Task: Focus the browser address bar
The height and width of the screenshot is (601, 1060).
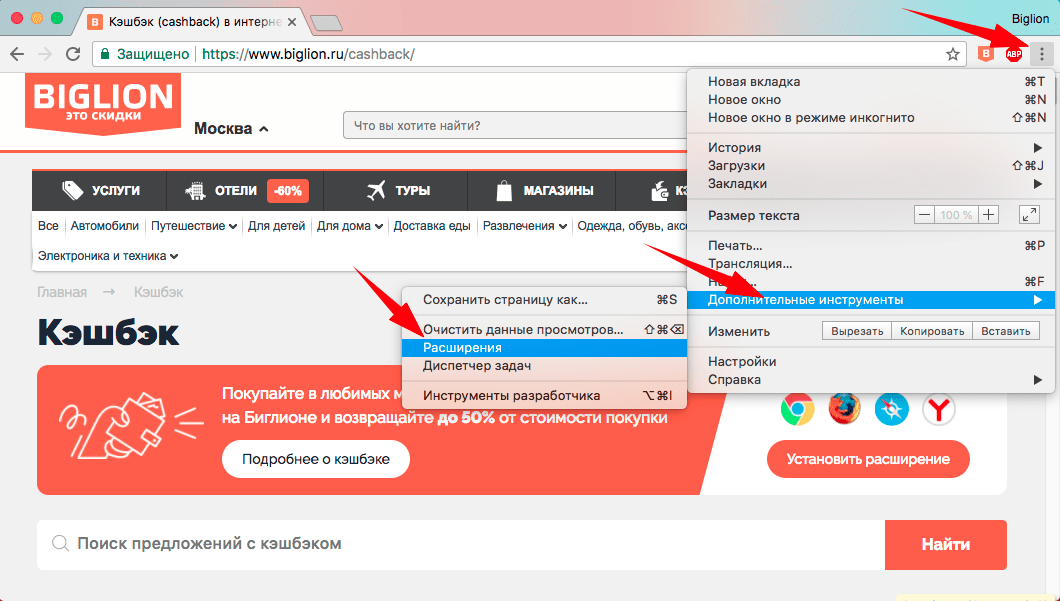Action: [527, 54]
